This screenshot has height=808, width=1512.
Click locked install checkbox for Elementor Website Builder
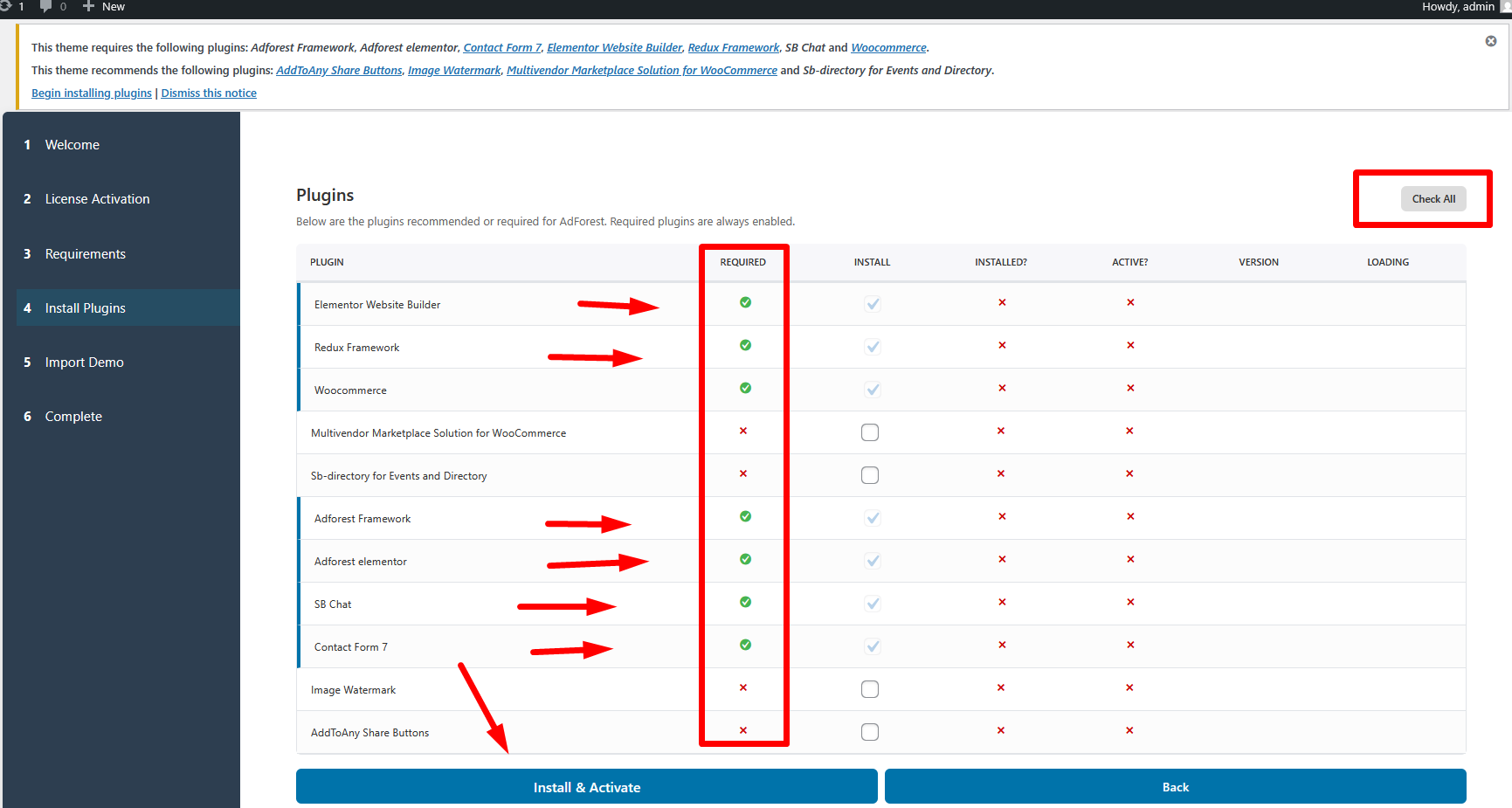(x=873, y=304)
